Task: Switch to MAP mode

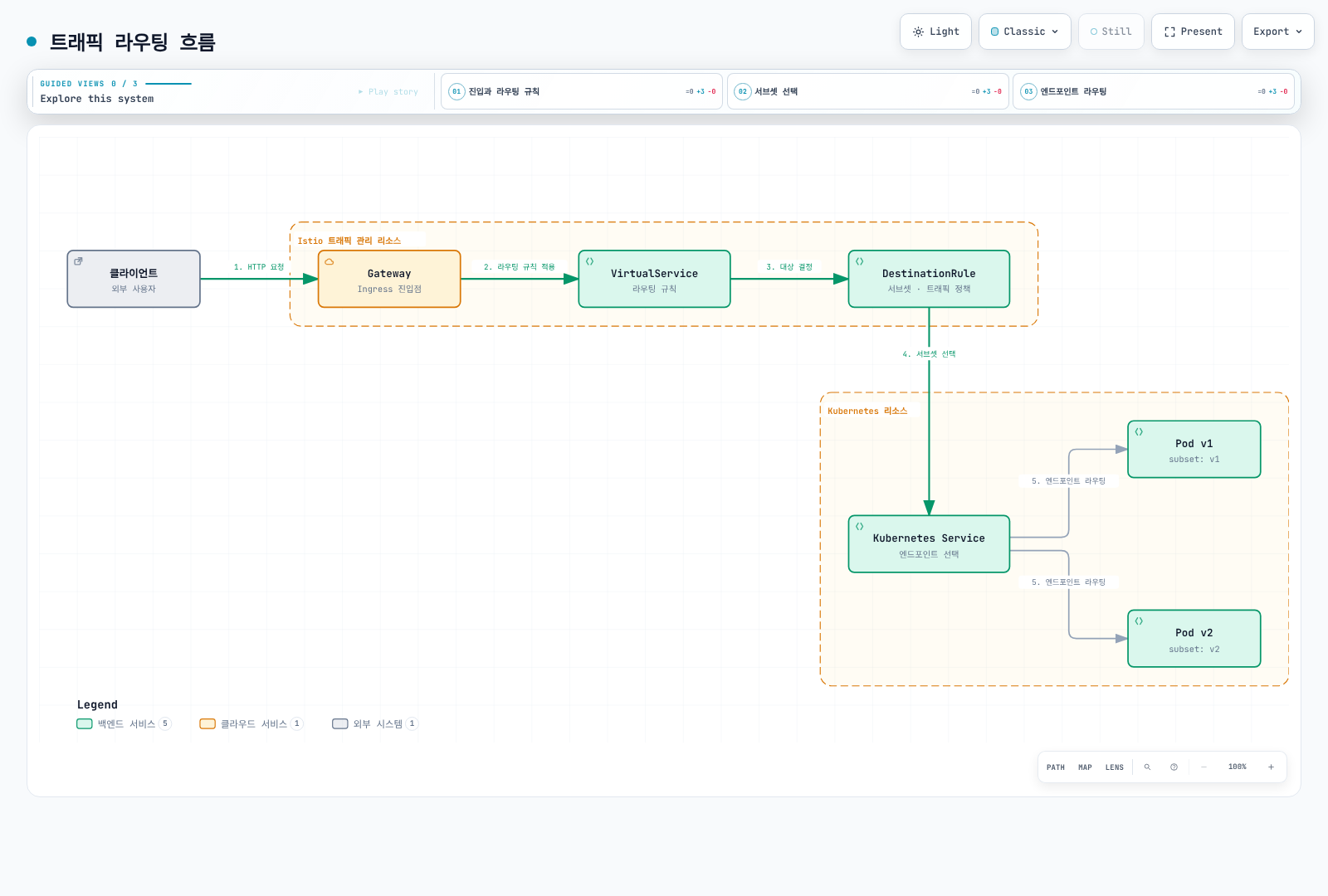Action: [x=1085, y=767]
